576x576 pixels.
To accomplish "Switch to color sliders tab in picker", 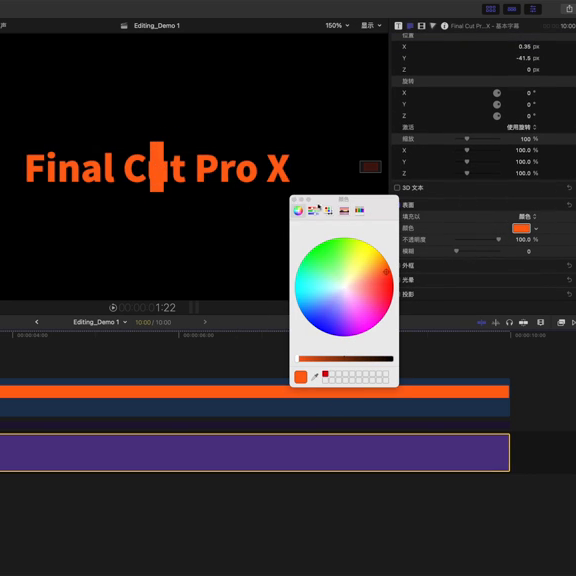I will (314, 210).
